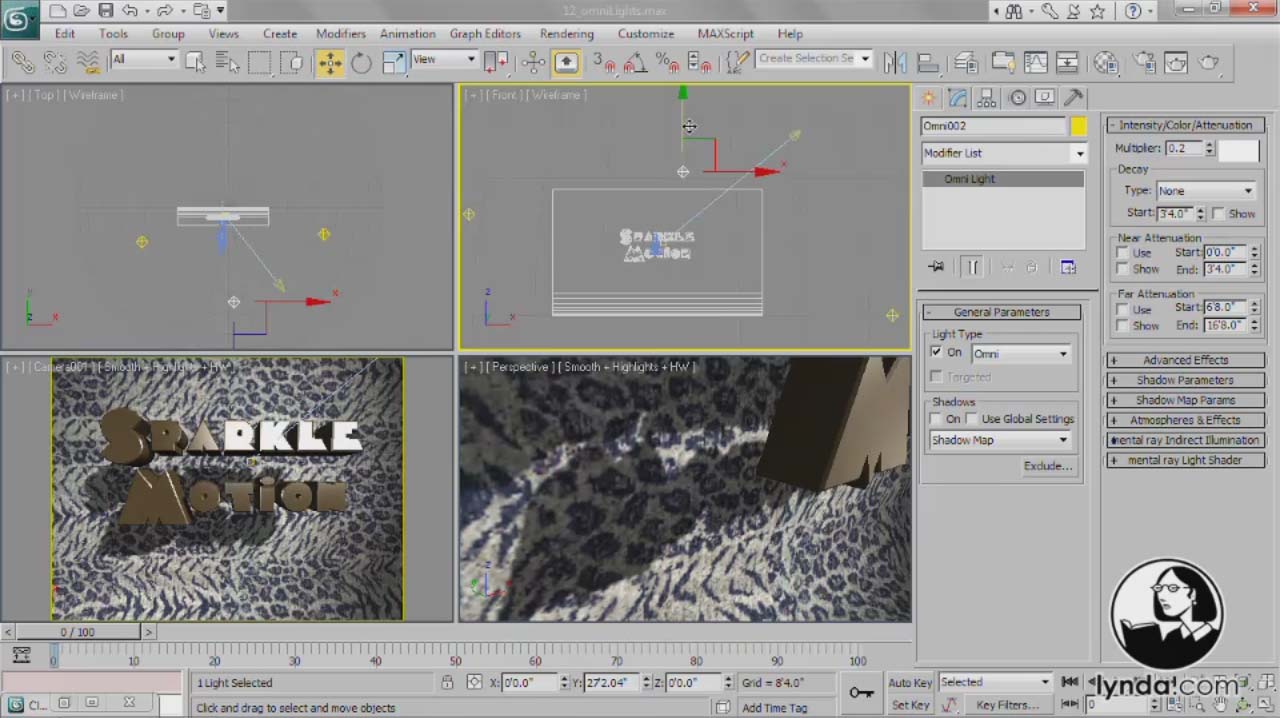Viewport: 1280px width, 718px height.
Task: Open the Create panel in command panel
Action: (x=928, y=97)
